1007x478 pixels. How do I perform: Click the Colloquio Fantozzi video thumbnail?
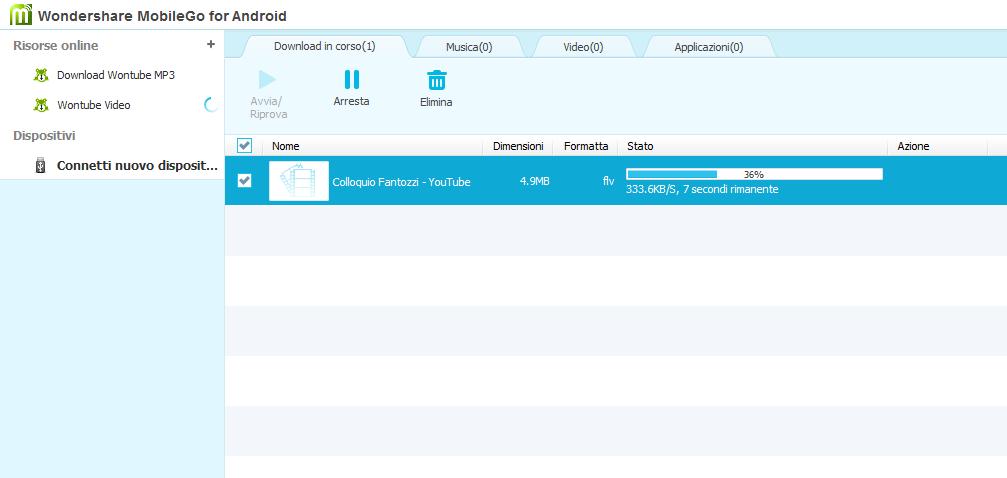click(x=299, y=181)
